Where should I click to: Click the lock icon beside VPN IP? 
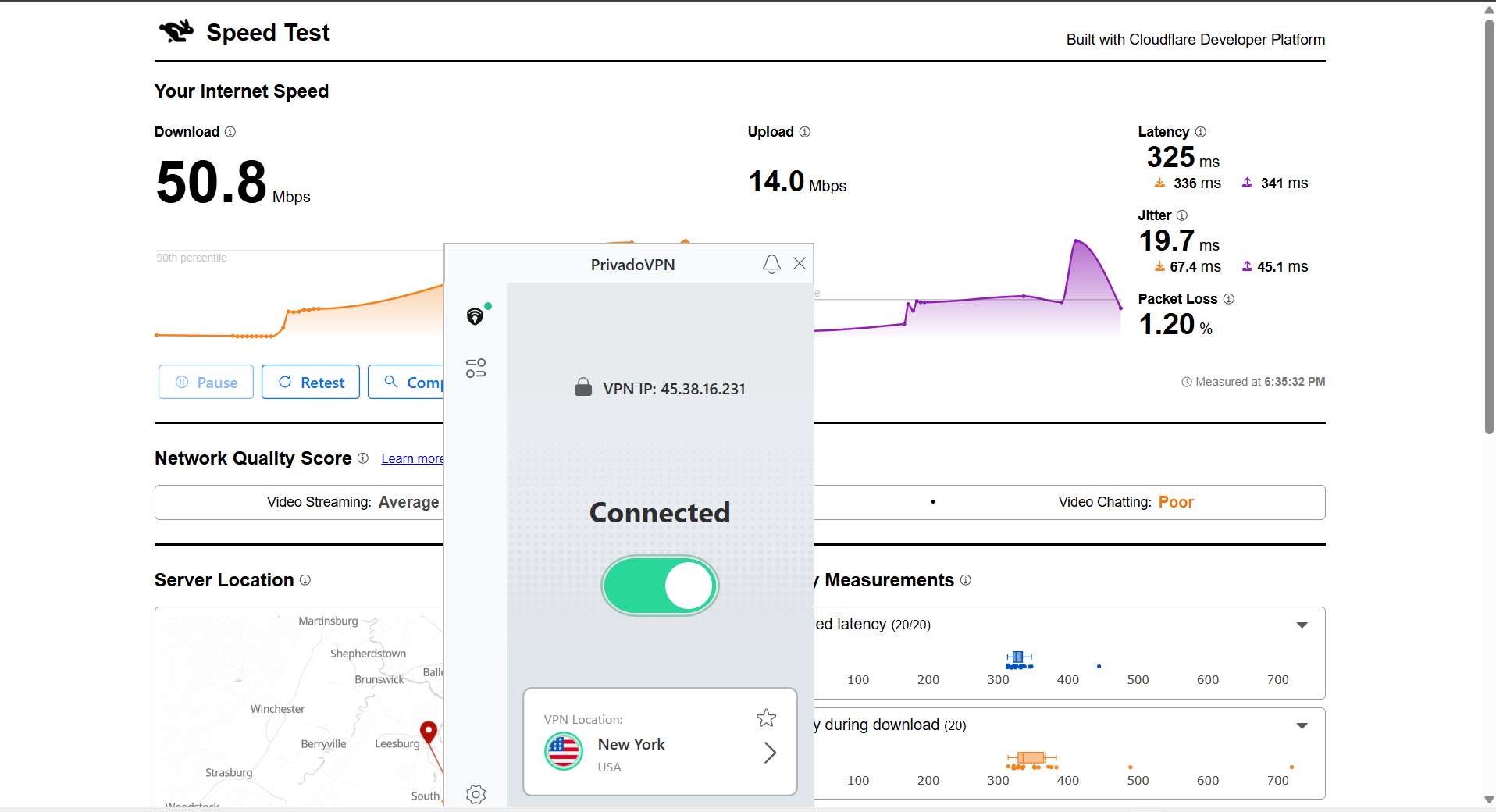pos(583,387)
